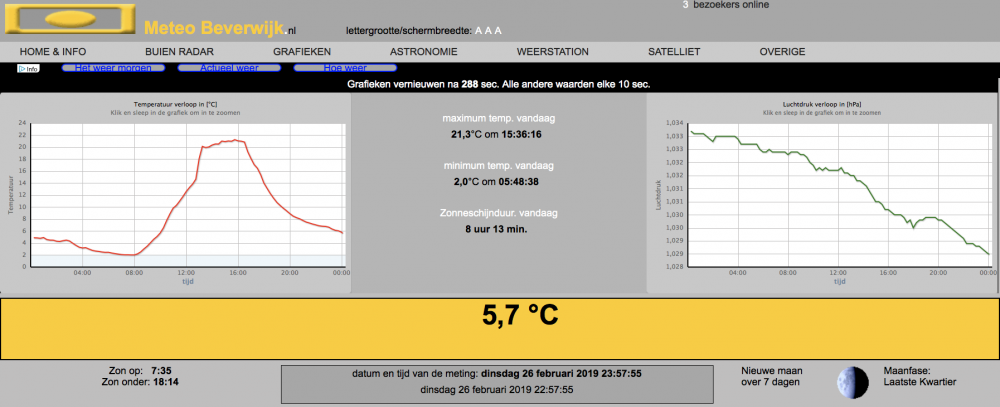Open the GRAFIEKEN menu
The image size is (1000, 407).
tap(302, 52)
